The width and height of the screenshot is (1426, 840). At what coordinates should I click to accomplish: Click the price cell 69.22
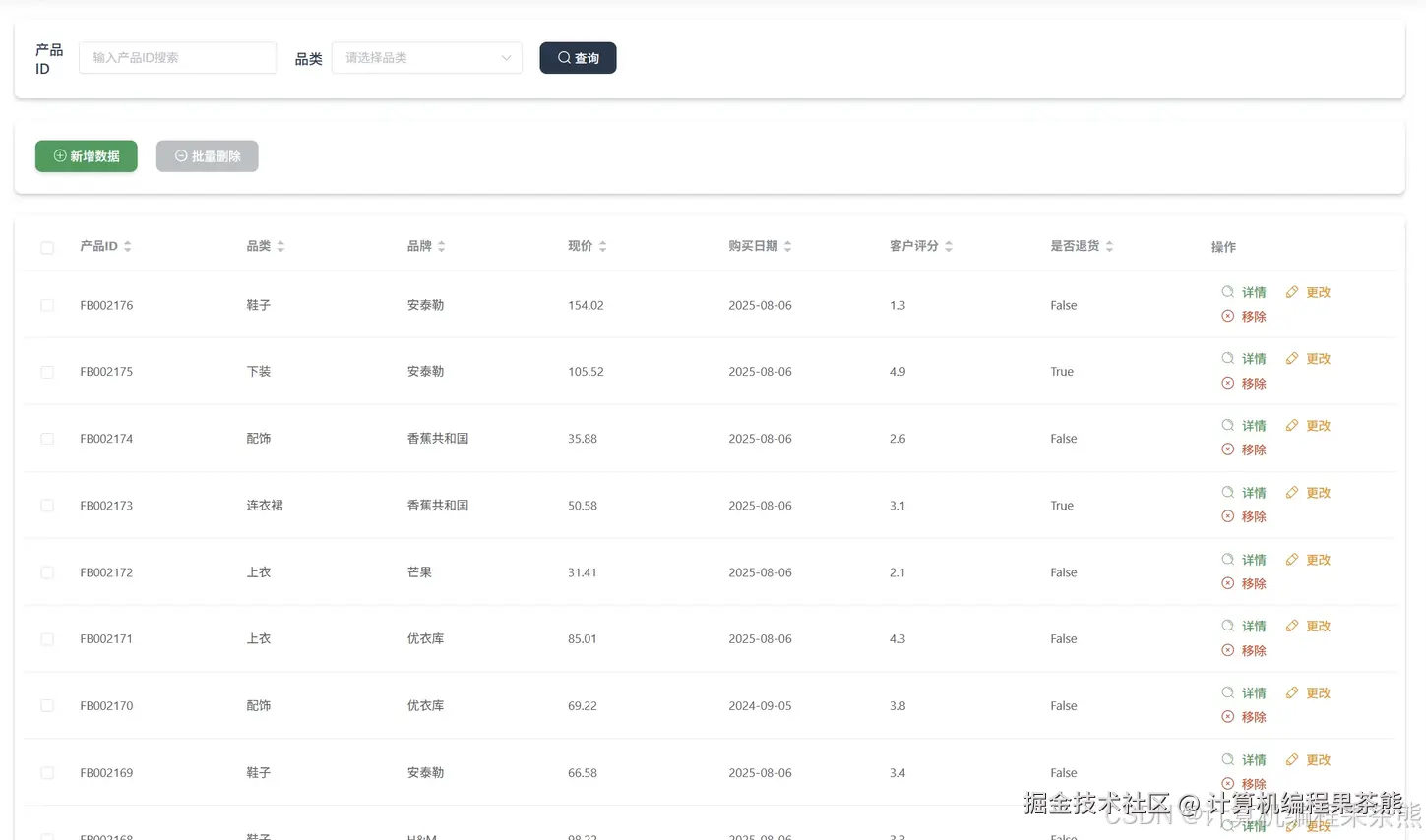pyautogui.click(x=583, y=706)
